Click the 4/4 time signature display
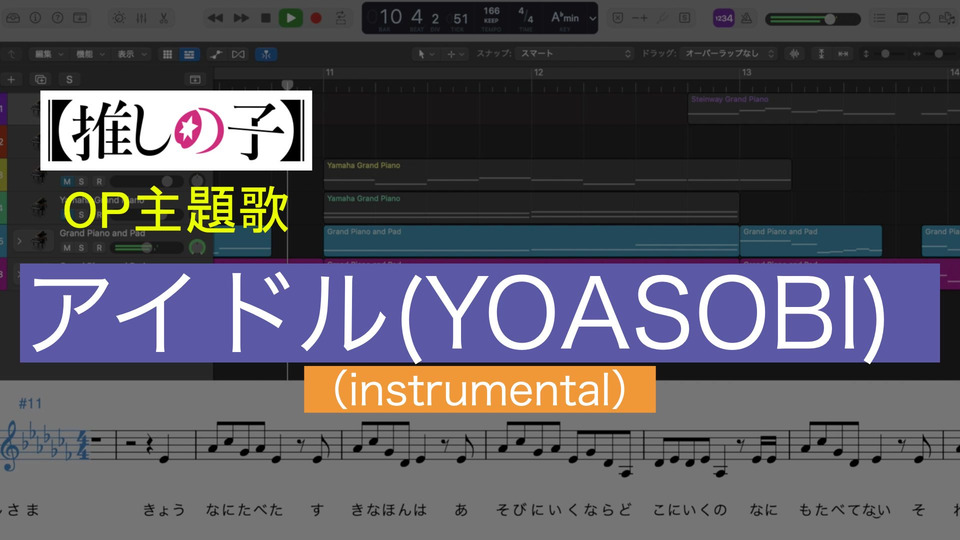This screenshot has height=540, width=960. tap(525, 18)
